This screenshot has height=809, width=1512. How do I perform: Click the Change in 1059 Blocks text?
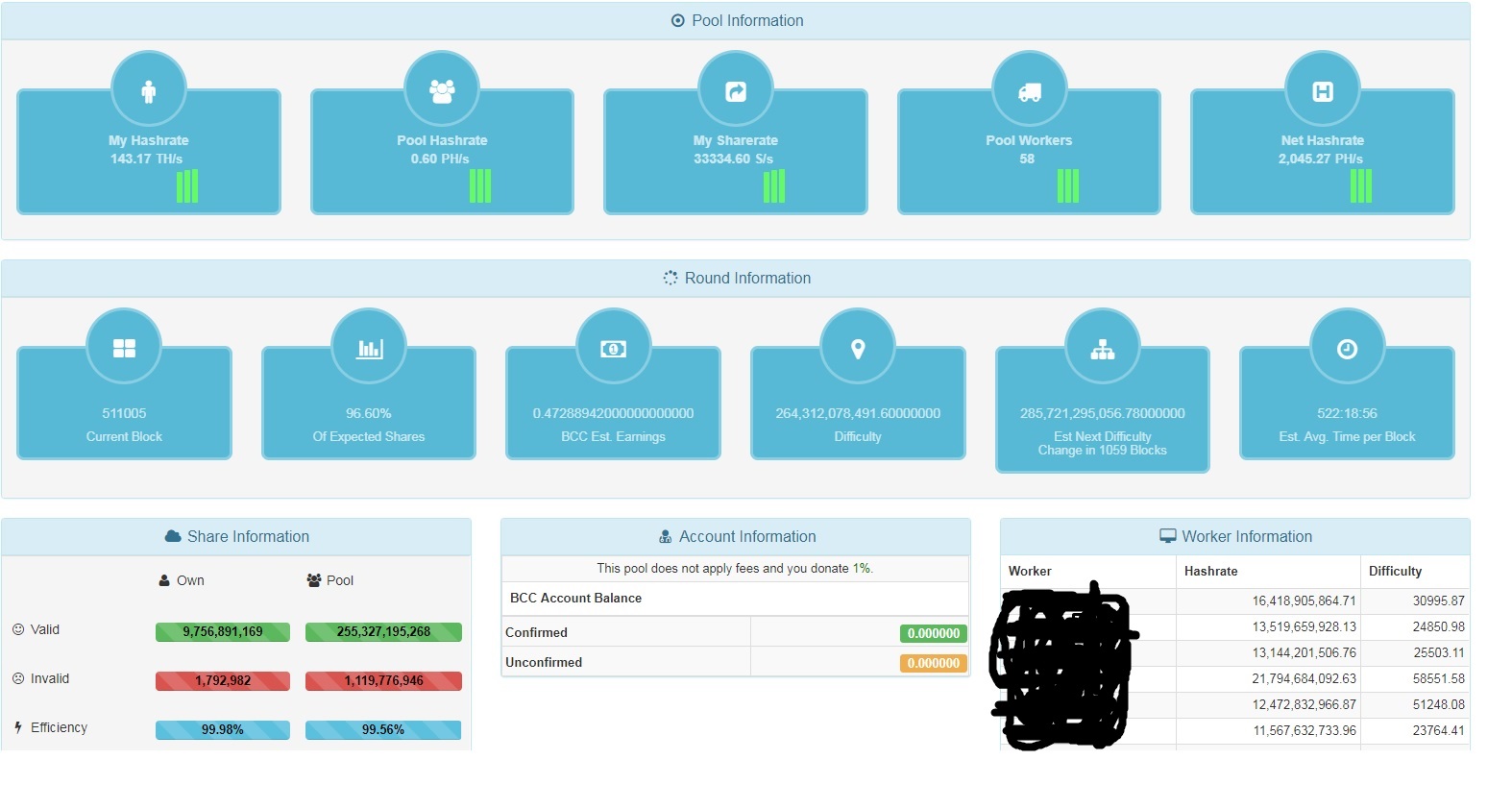[x=1103, y=450]
